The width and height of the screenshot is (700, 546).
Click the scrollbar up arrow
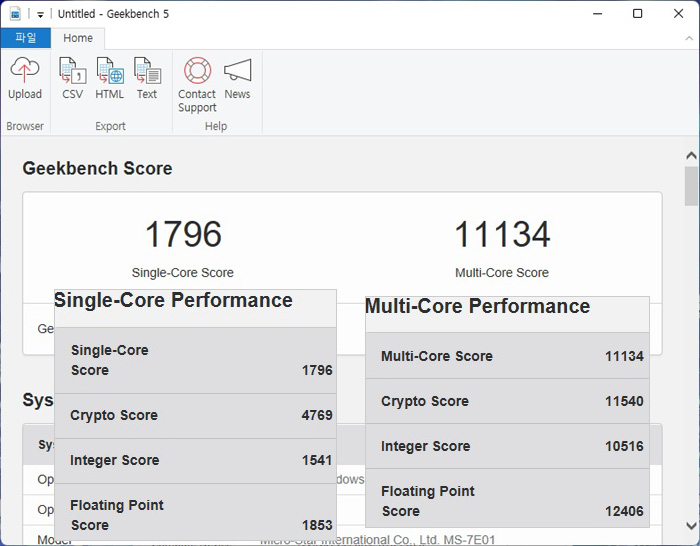[691, 155]
